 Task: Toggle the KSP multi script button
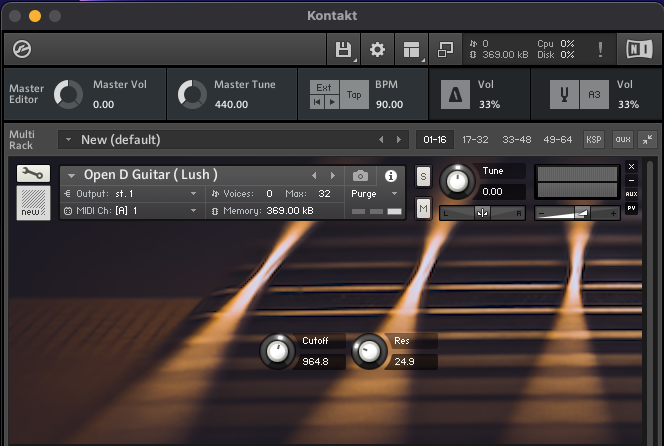pyautogui.click(x=593, y=139)
